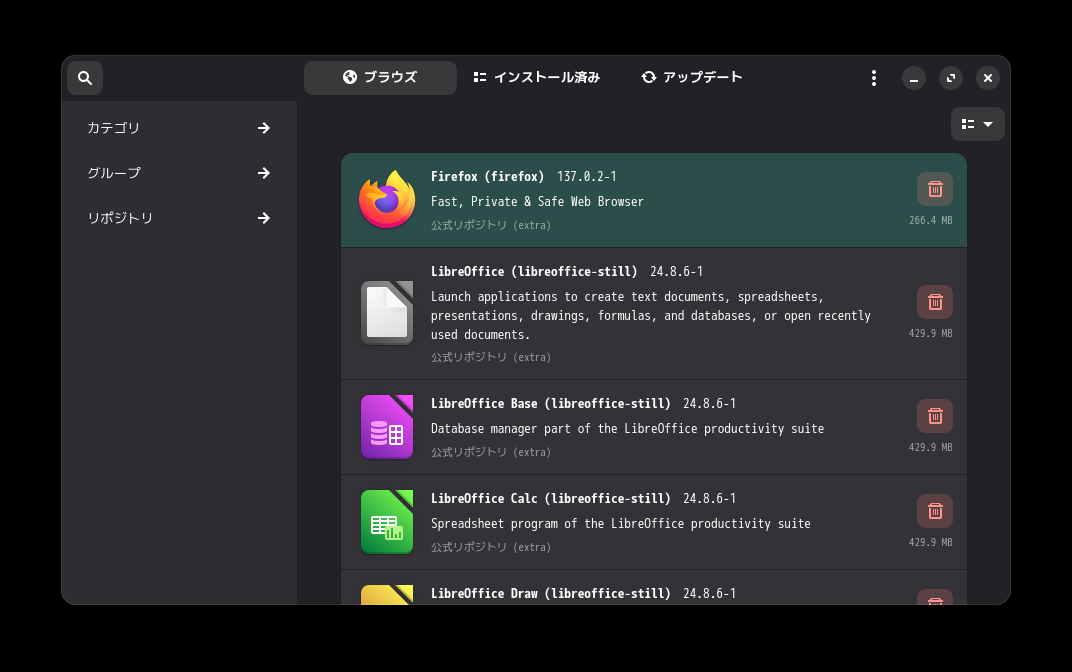Click the refresh icon in アップデート tab
This screenshot has height=672, width=1072.
click(649, 77)
